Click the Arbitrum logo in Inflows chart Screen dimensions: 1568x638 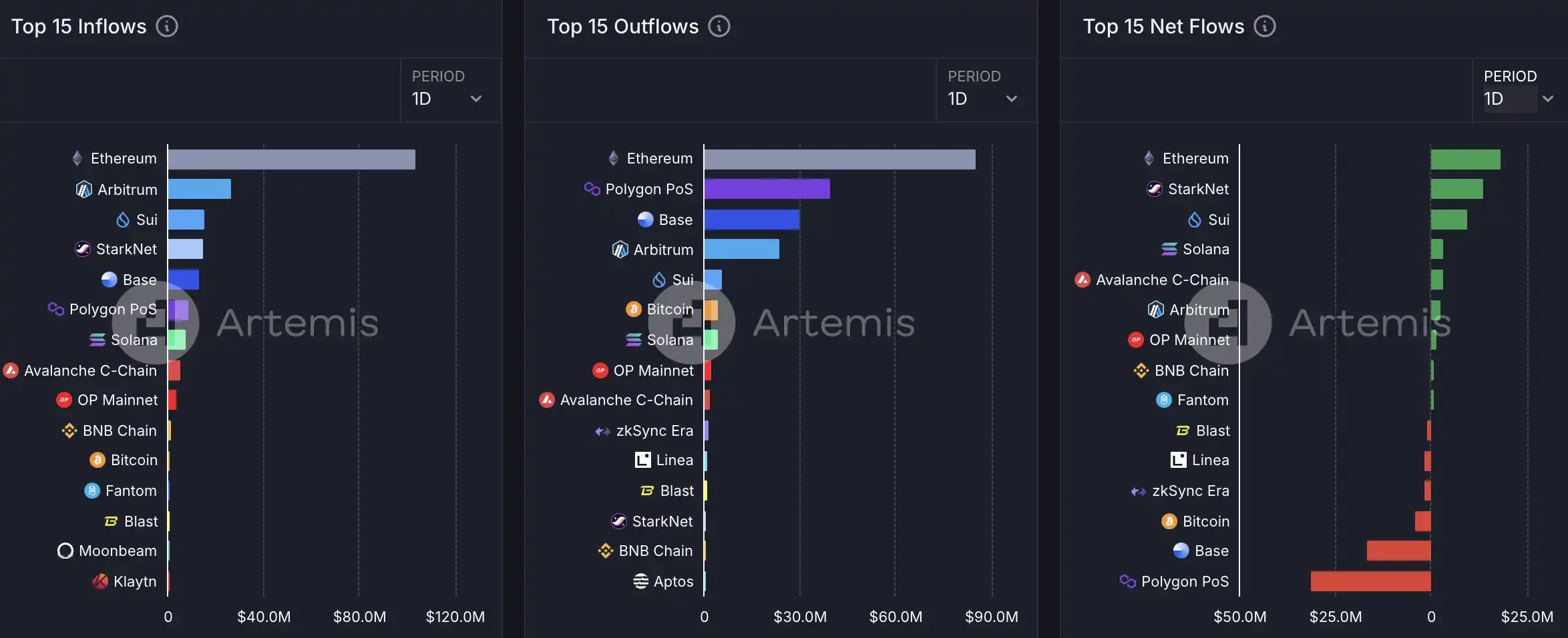83,190
